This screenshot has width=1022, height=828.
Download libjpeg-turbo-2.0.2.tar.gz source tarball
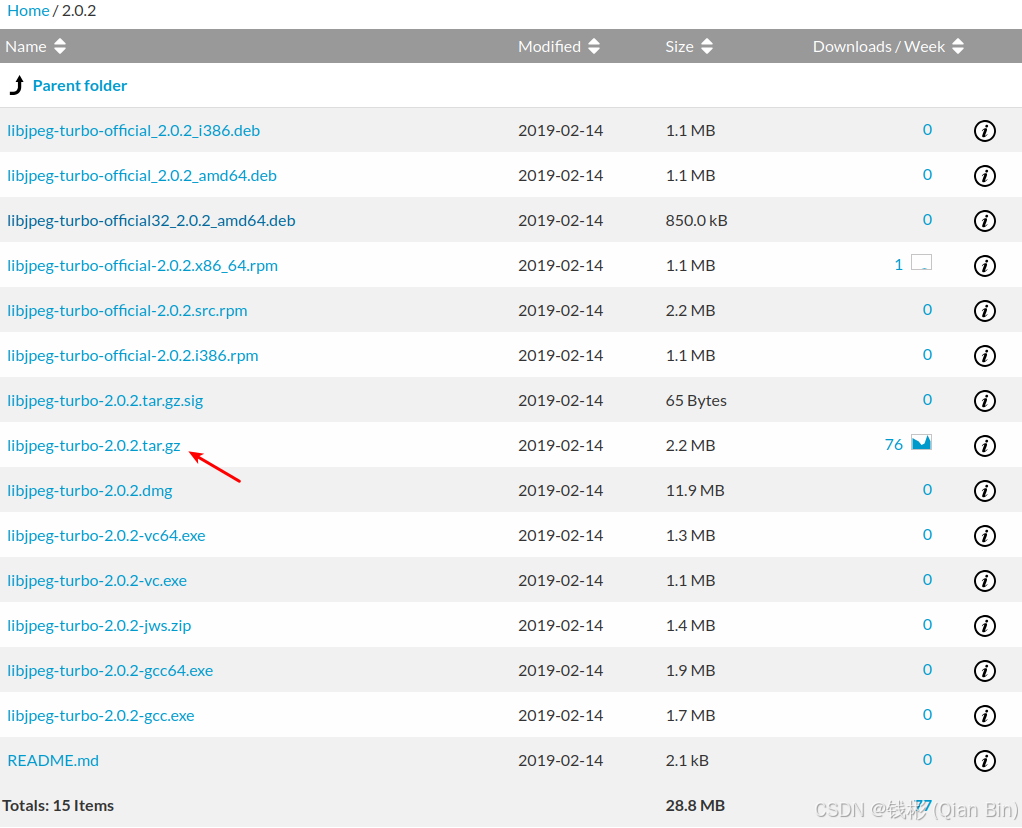click(x=94, y=445)
